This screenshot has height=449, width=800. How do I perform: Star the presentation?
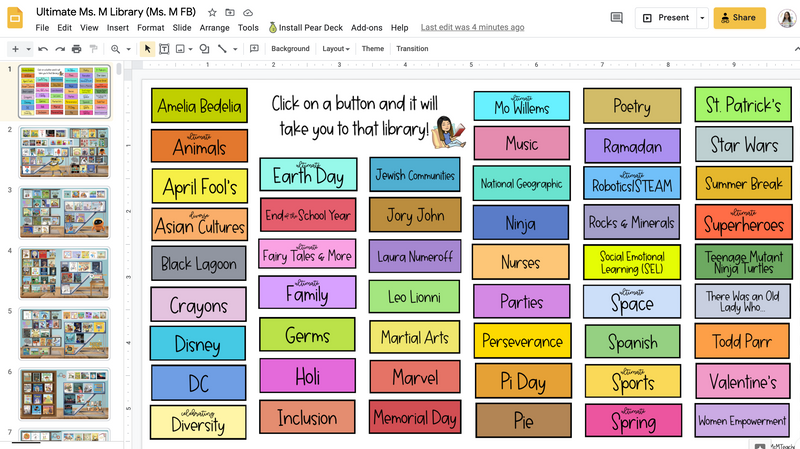click(x=212, y=12)
